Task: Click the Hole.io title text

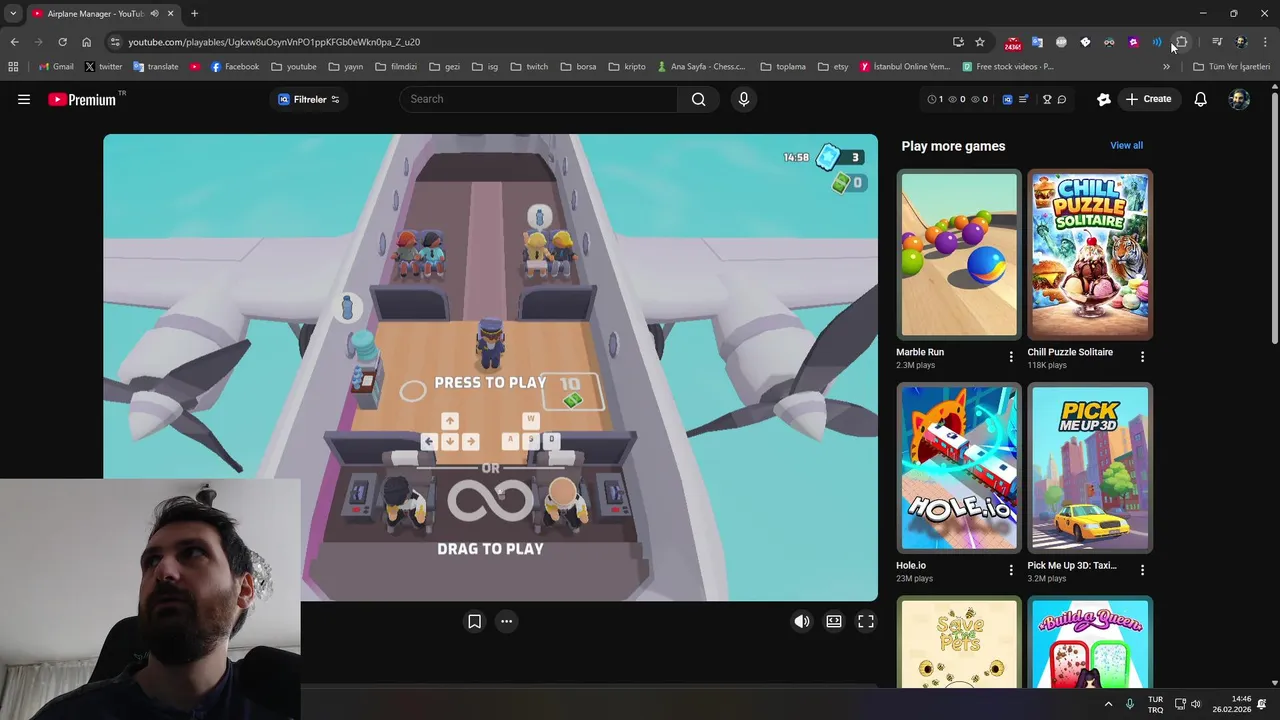Action: 911,565
